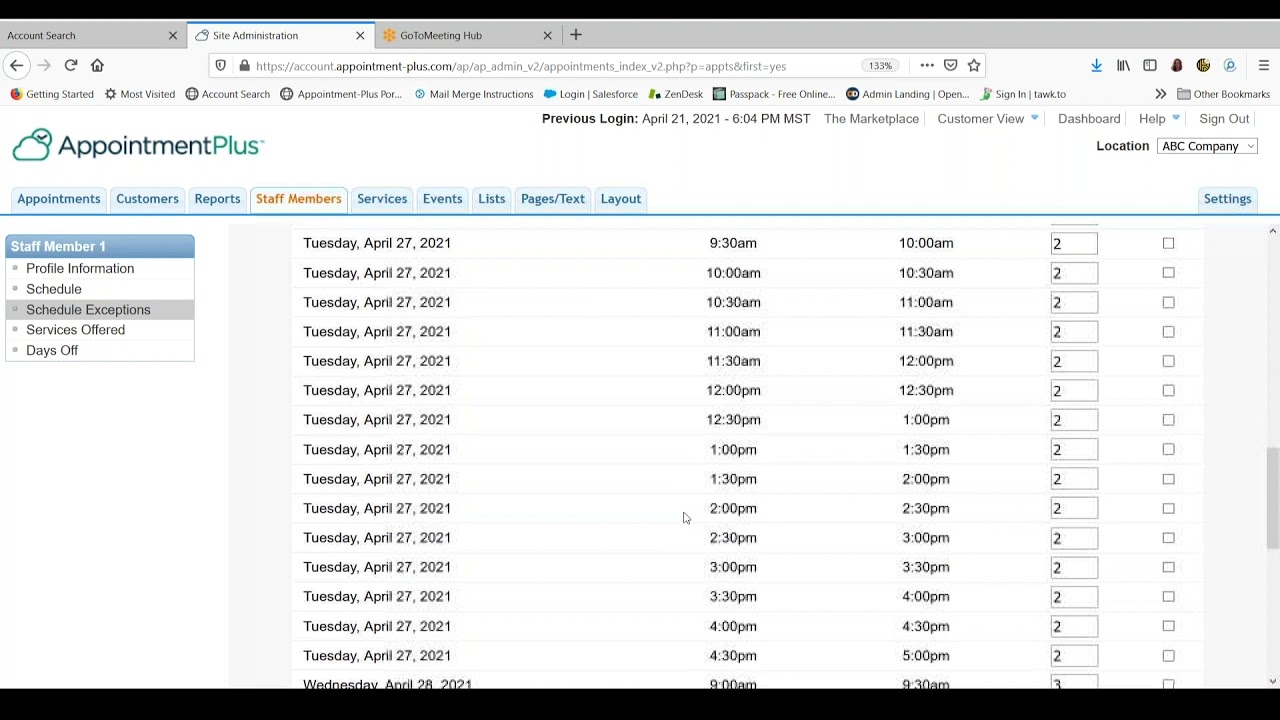This screenshot has height=720, width=1280.
Task: Show more bookmarks chevron icon
Action: (1160, 94)
